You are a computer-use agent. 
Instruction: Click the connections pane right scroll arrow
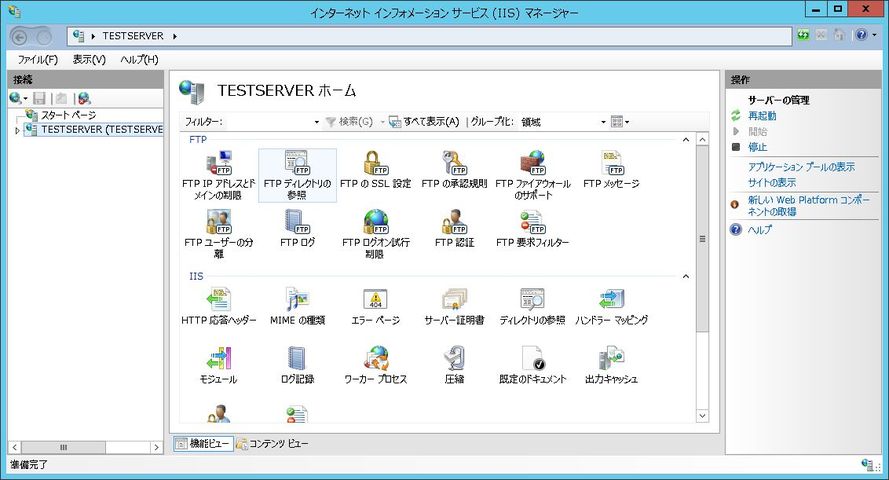coord(157,447)
